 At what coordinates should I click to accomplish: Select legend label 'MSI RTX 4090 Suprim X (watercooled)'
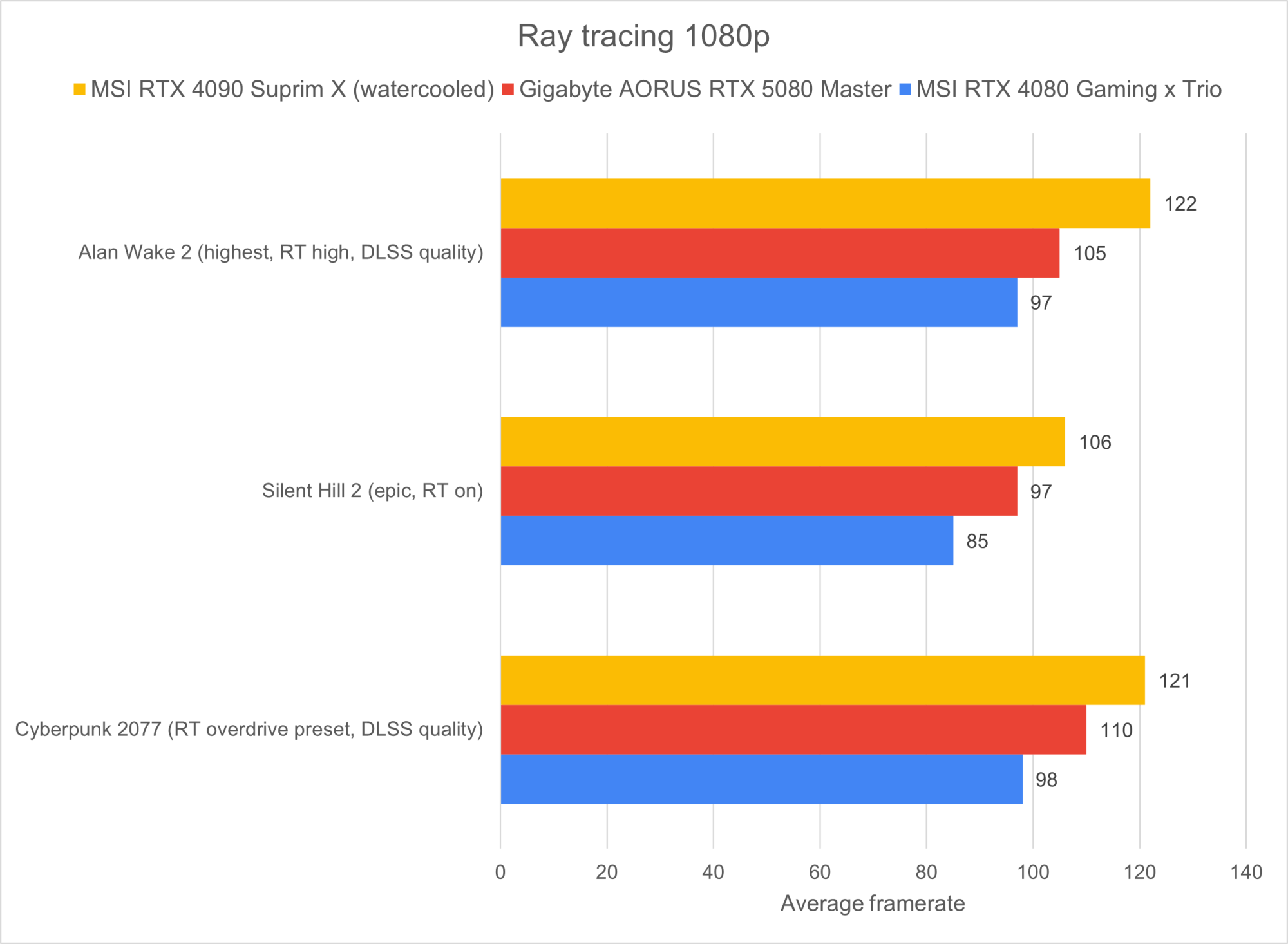[x=292, y=90]
